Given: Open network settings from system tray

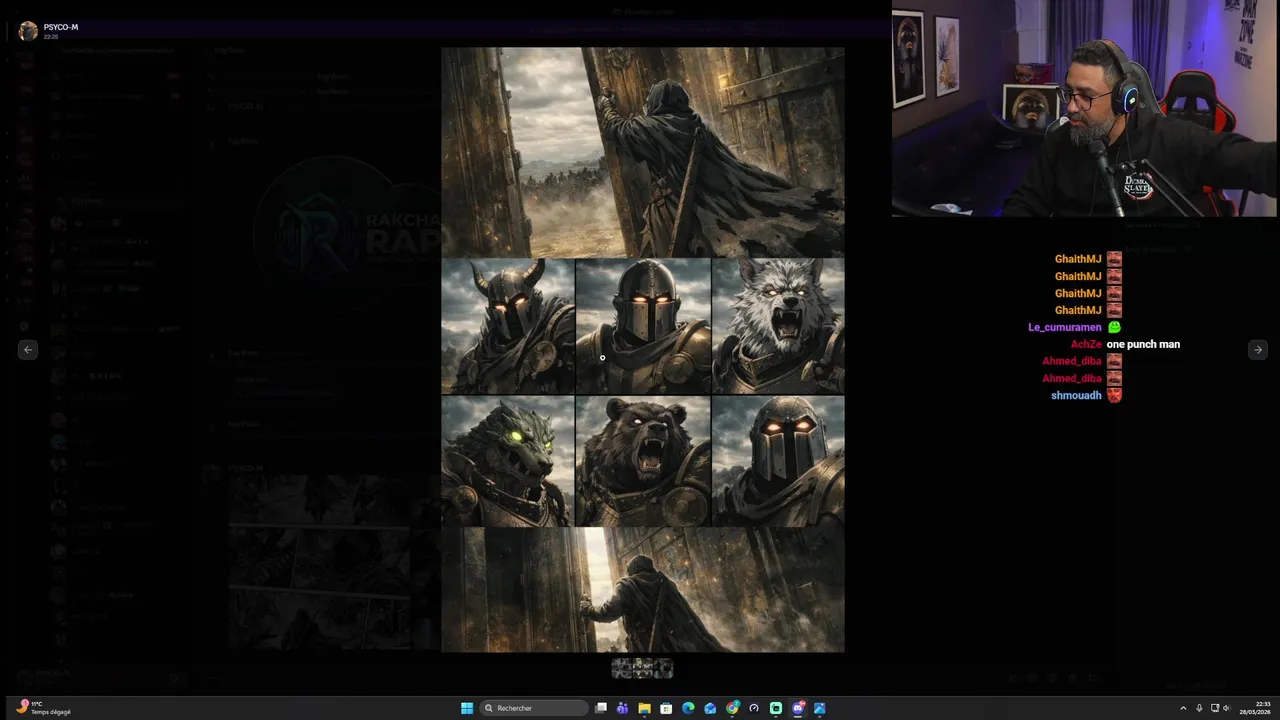Looking at the screenshot, I should click(x=1215, y=708).
